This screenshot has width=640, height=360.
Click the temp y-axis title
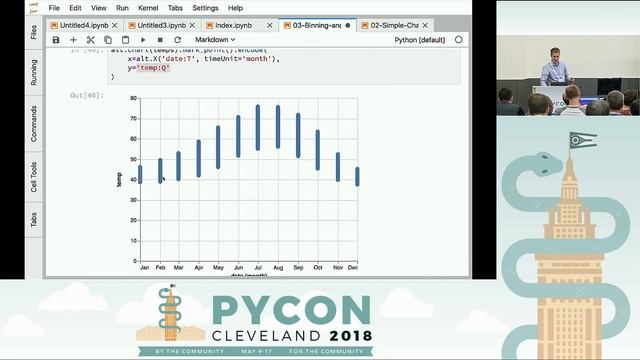pyautogui.click(x=119, y=180)
